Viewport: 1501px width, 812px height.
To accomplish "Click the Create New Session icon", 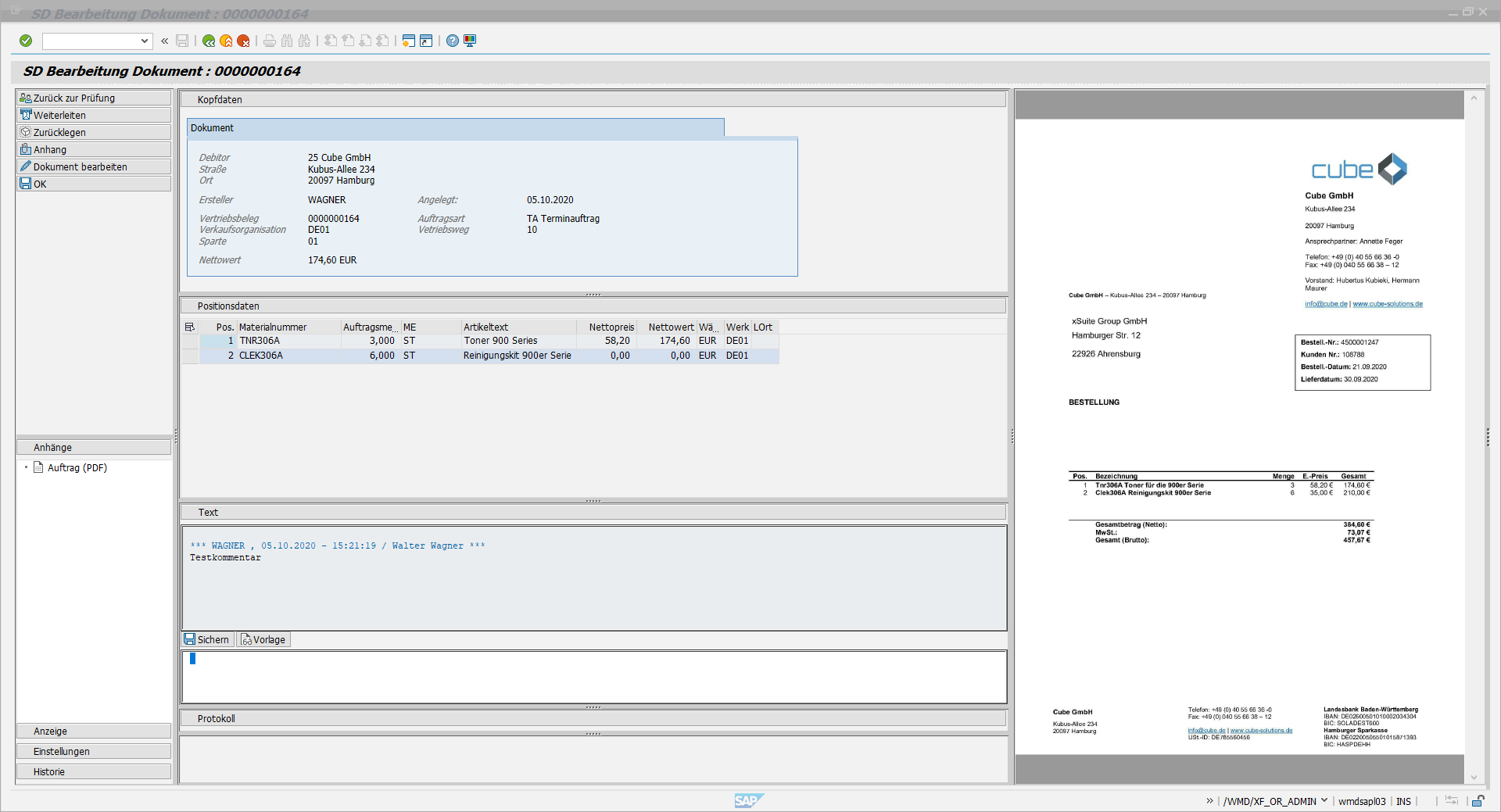I will click(x=408, y=41).
